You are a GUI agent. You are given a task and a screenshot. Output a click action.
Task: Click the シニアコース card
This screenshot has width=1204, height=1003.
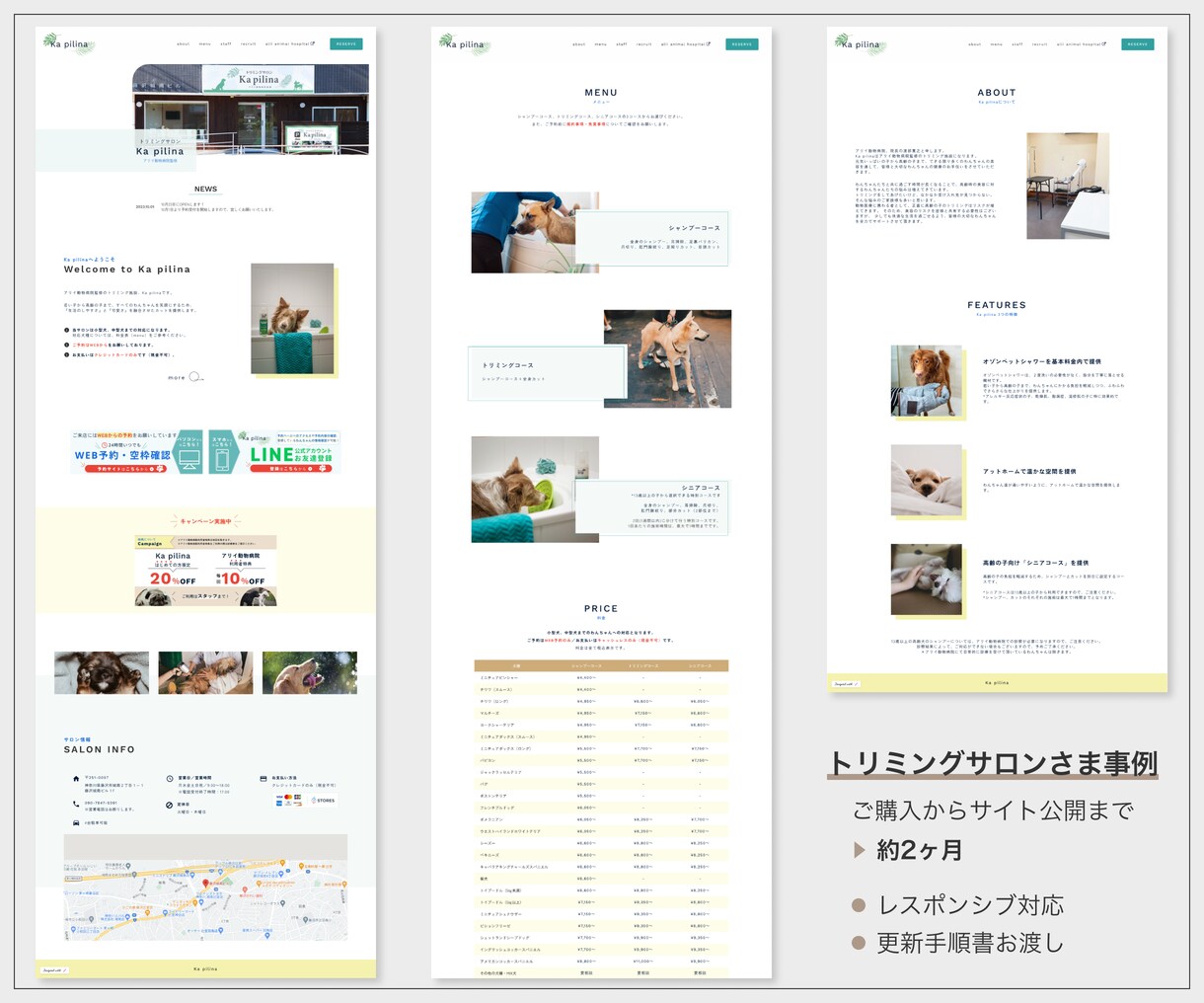point(651,507)
